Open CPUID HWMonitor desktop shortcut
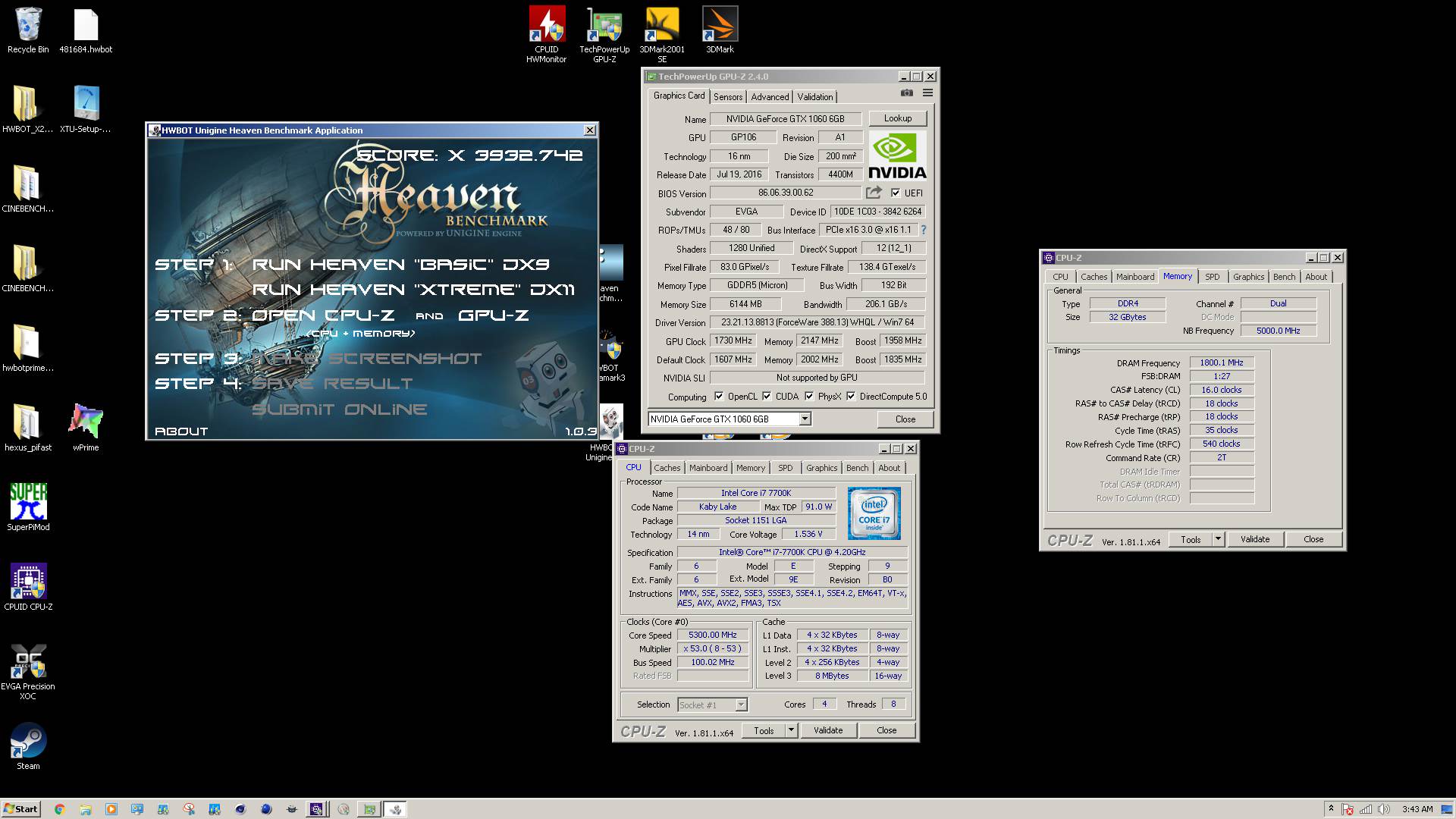This screenshot has width=1456, height=819. point(547,34)
